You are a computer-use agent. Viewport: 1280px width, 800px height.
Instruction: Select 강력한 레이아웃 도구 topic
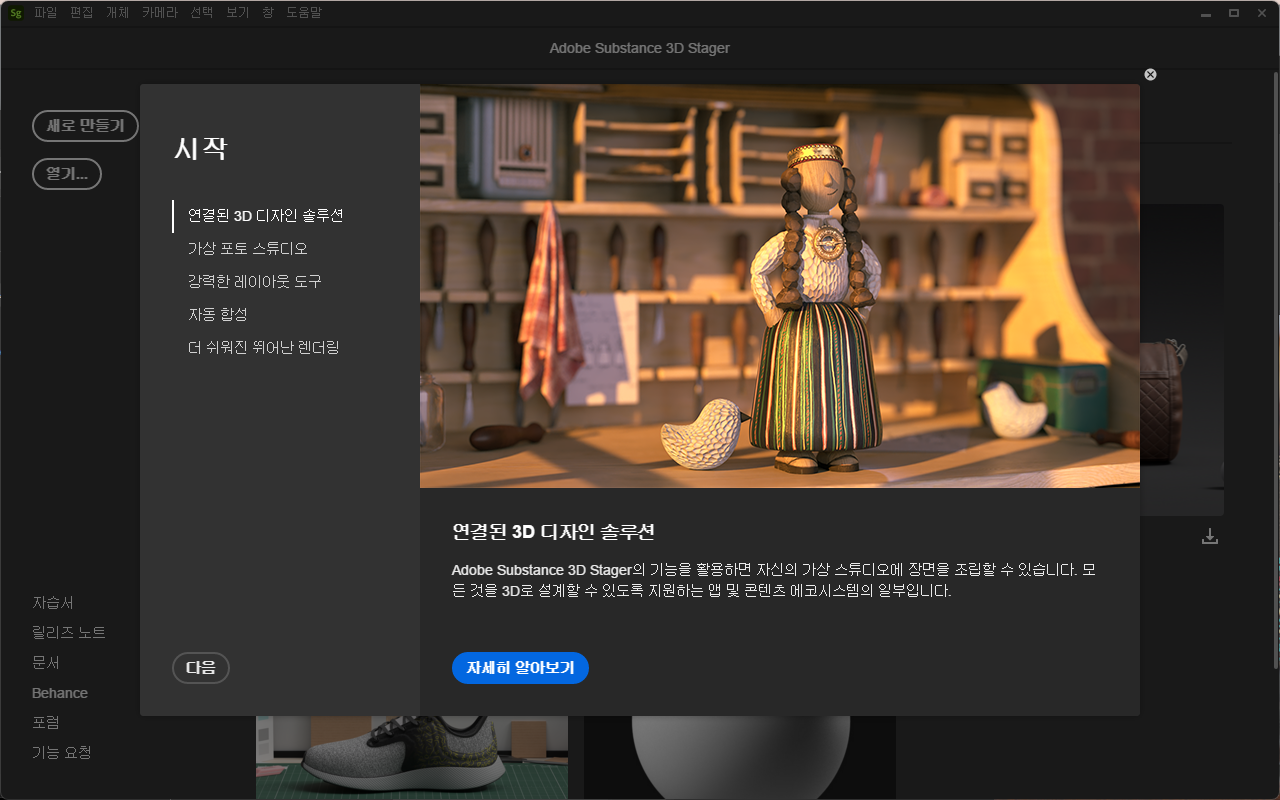[x=254, y=282]
